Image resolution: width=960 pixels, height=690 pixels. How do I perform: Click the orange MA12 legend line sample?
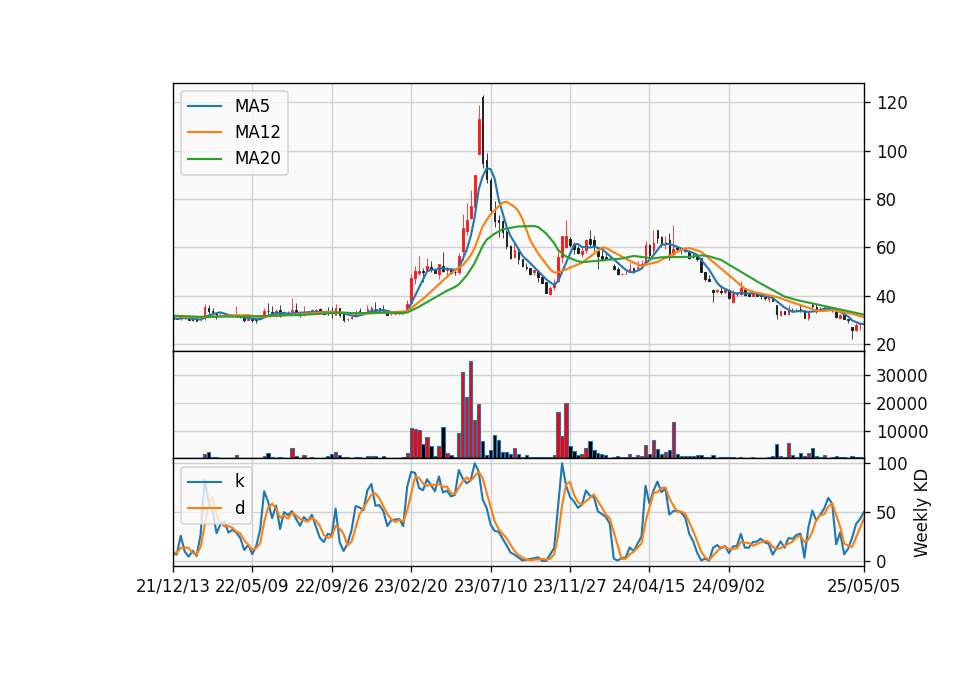[x=204, y=132]
